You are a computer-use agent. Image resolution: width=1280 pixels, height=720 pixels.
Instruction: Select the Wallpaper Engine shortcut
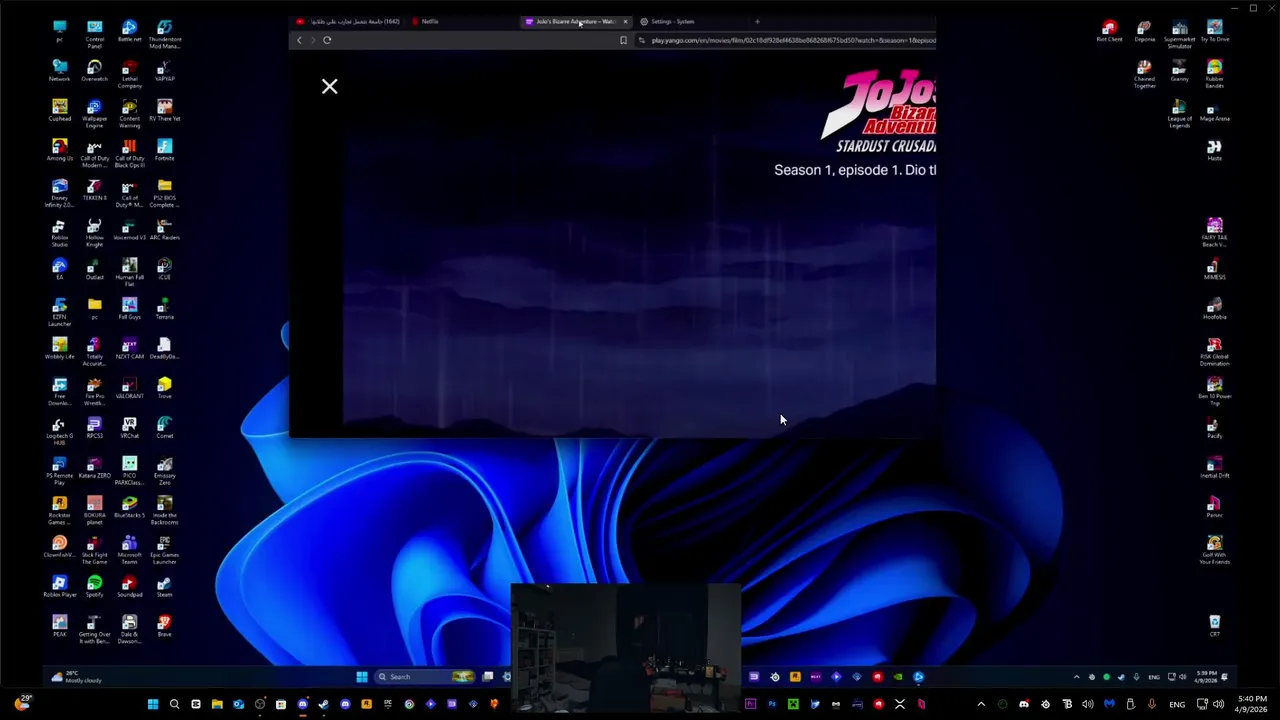pos(94,114)
